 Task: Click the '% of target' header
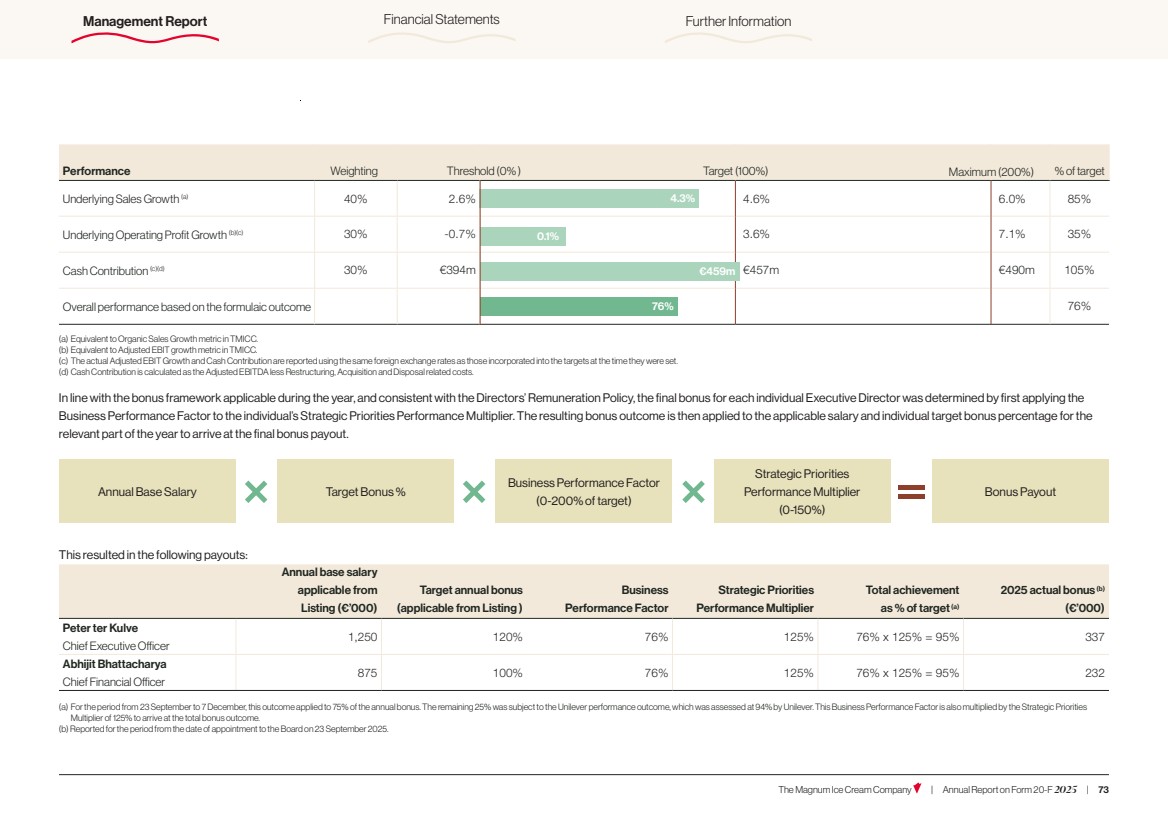(x=1079, y=171)
